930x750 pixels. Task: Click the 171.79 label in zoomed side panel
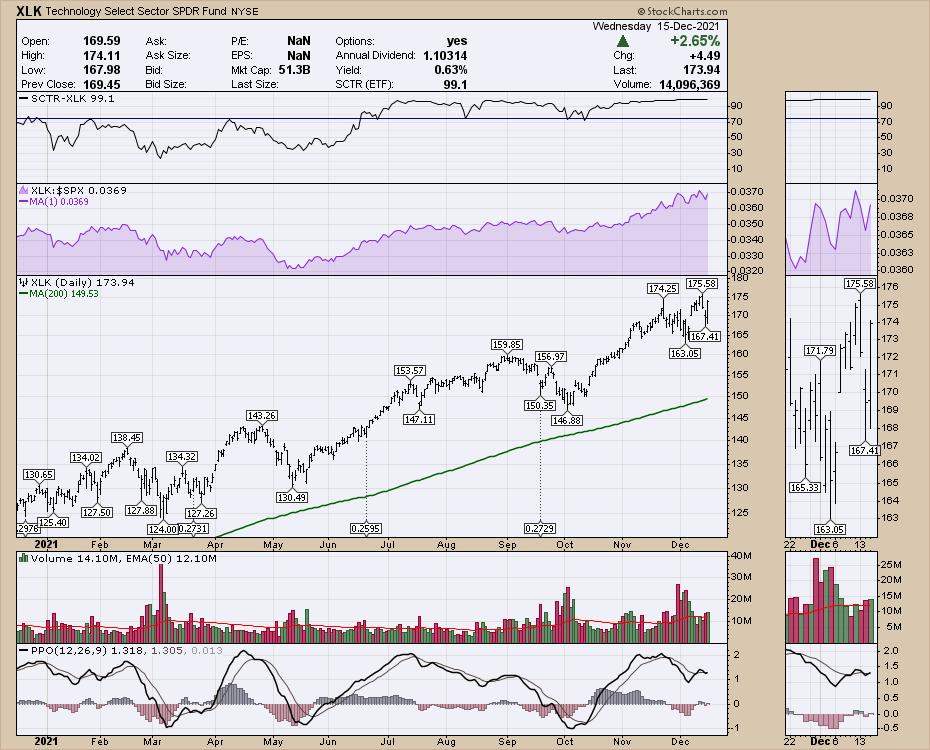pos(820,351)
